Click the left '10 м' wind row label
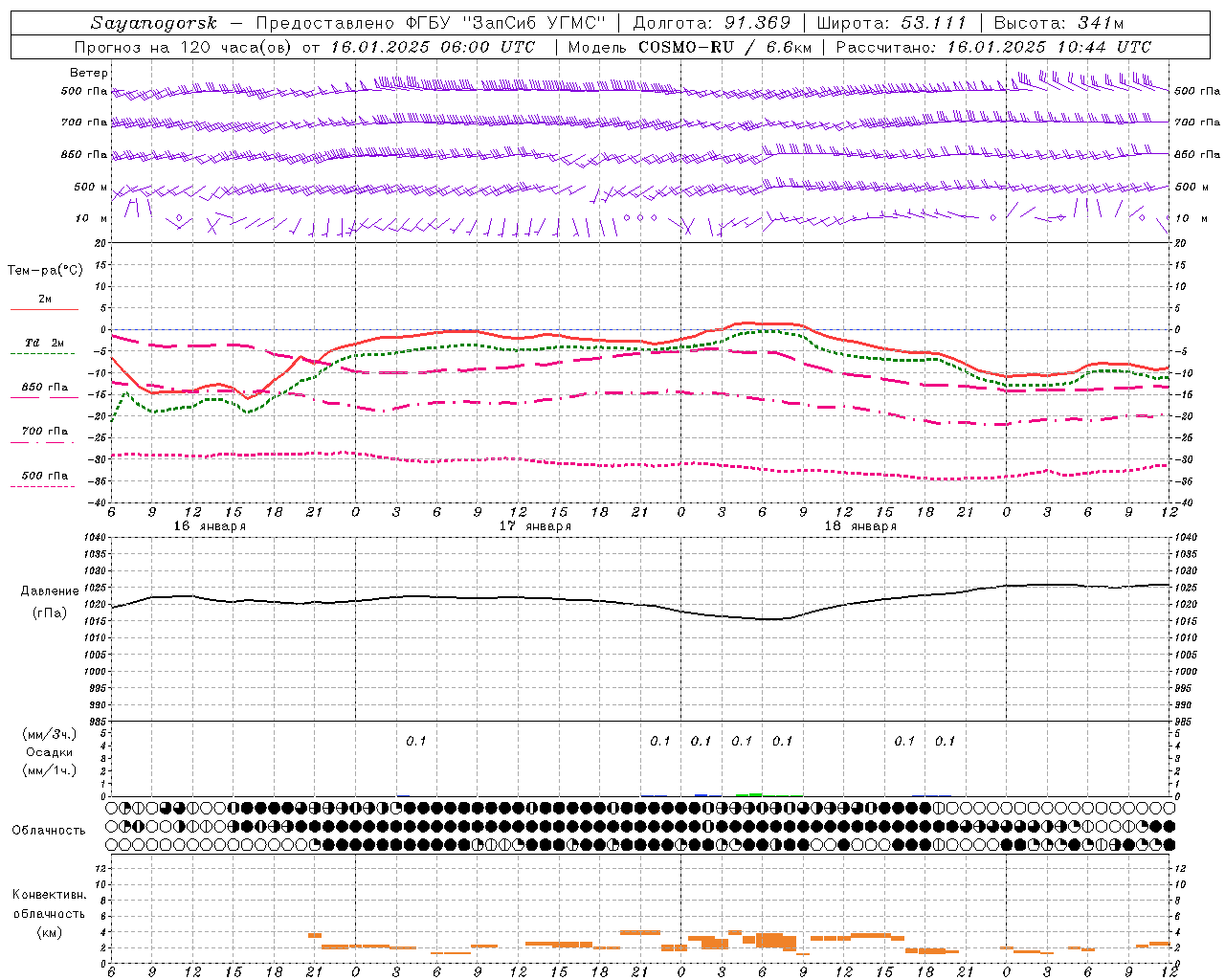This screenshot has height=980, width=1225. (x=91, y=218)
